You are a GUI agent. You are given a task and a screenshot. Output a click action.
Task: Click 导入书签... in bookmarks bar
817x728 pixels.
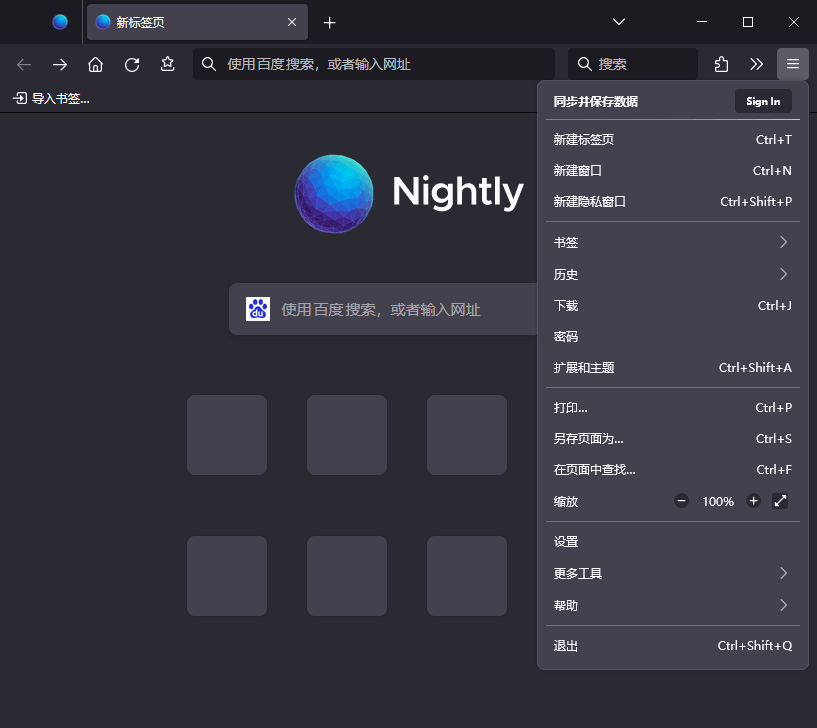click(52, 98)
